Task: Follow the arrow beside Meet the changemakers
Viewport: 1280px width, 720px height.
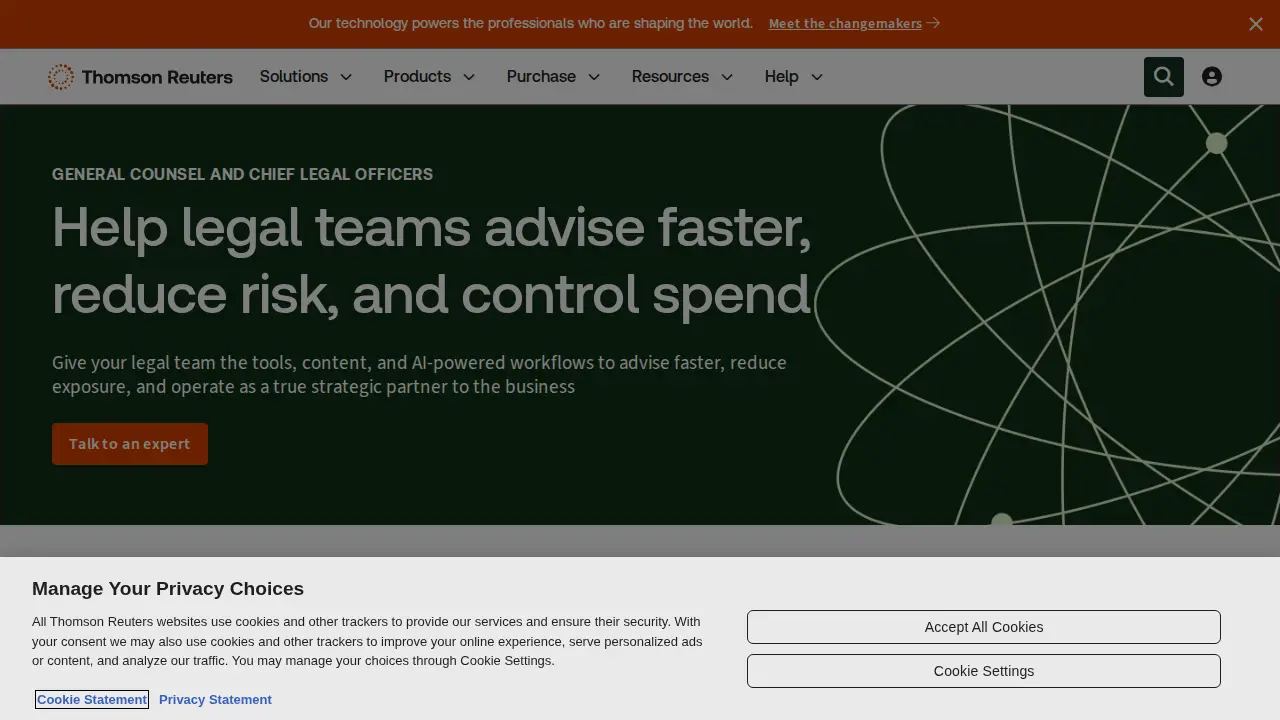Action: 933,23
